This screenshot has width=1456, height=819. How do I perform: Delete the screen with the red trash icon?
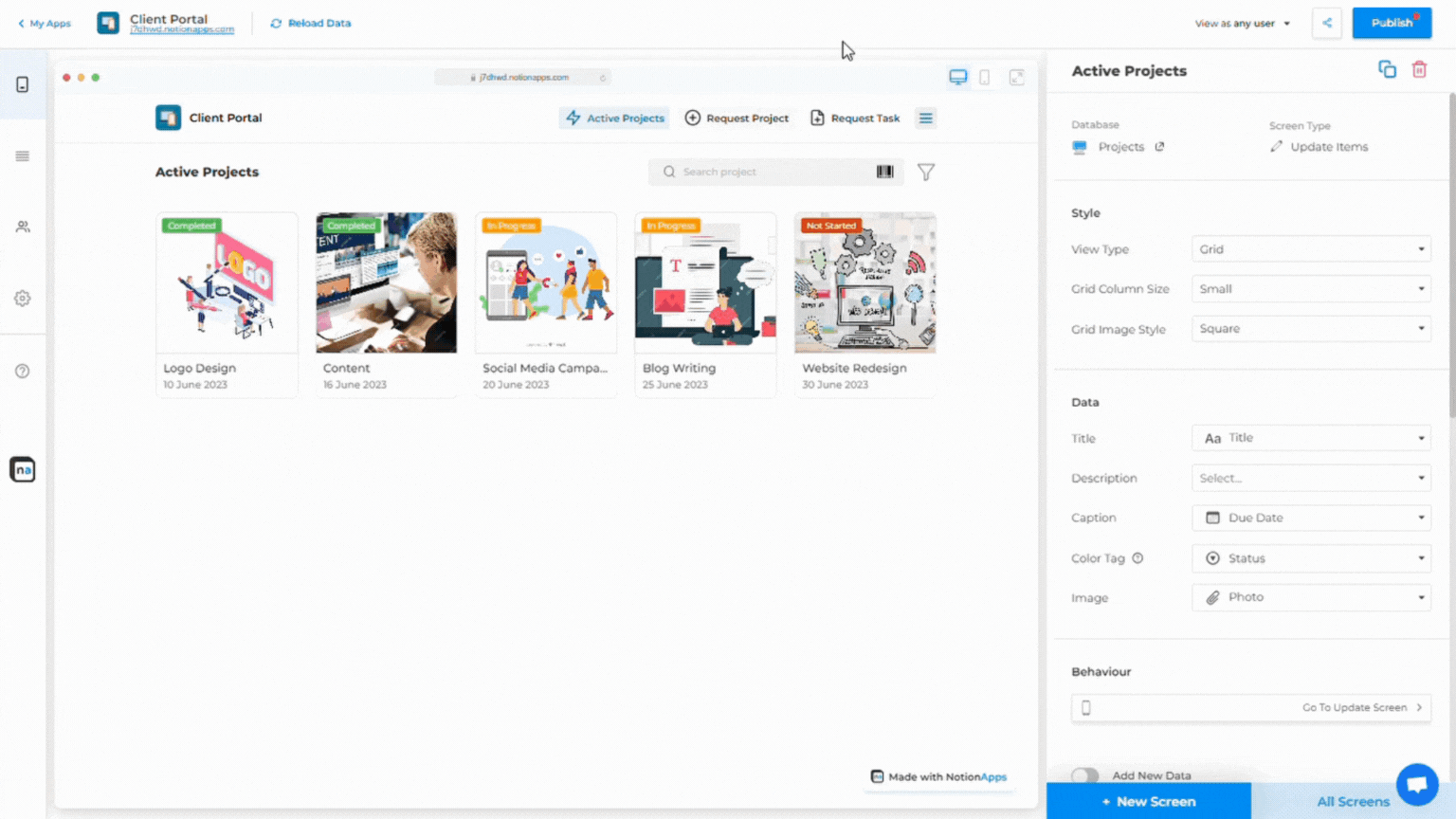pos(1419,70)
